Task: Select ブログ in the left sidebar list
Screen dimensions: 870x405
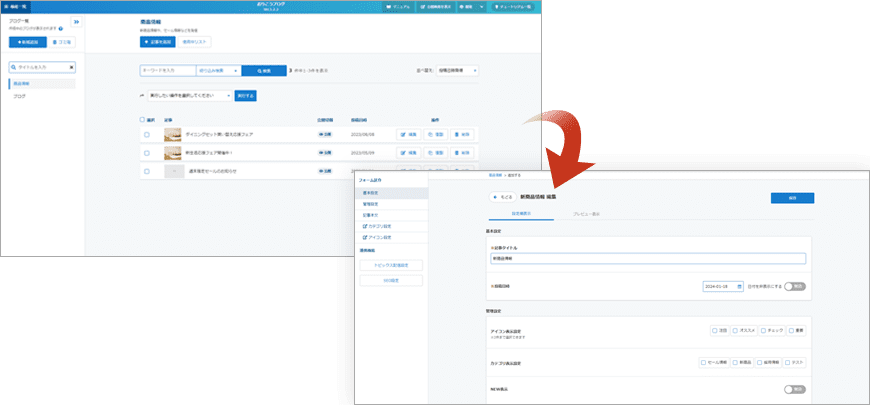Action: click(x=20, y=97)
